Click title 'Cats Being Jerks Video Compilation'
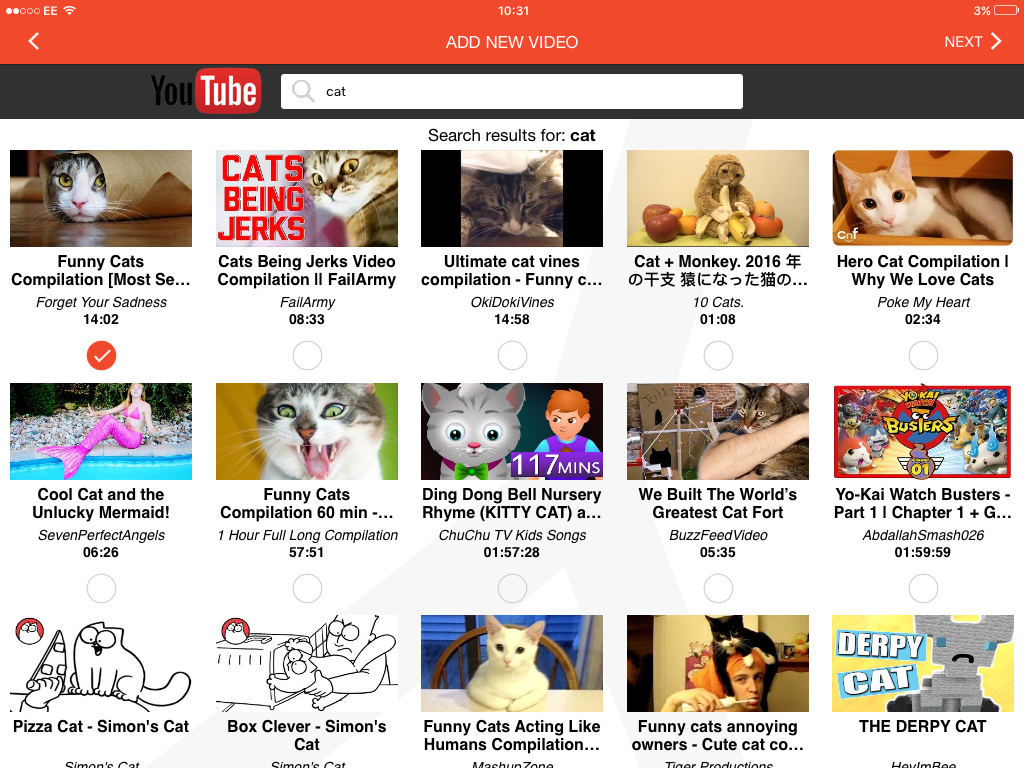The height and width of the screenshot is (768, 1024). [307, 270]
